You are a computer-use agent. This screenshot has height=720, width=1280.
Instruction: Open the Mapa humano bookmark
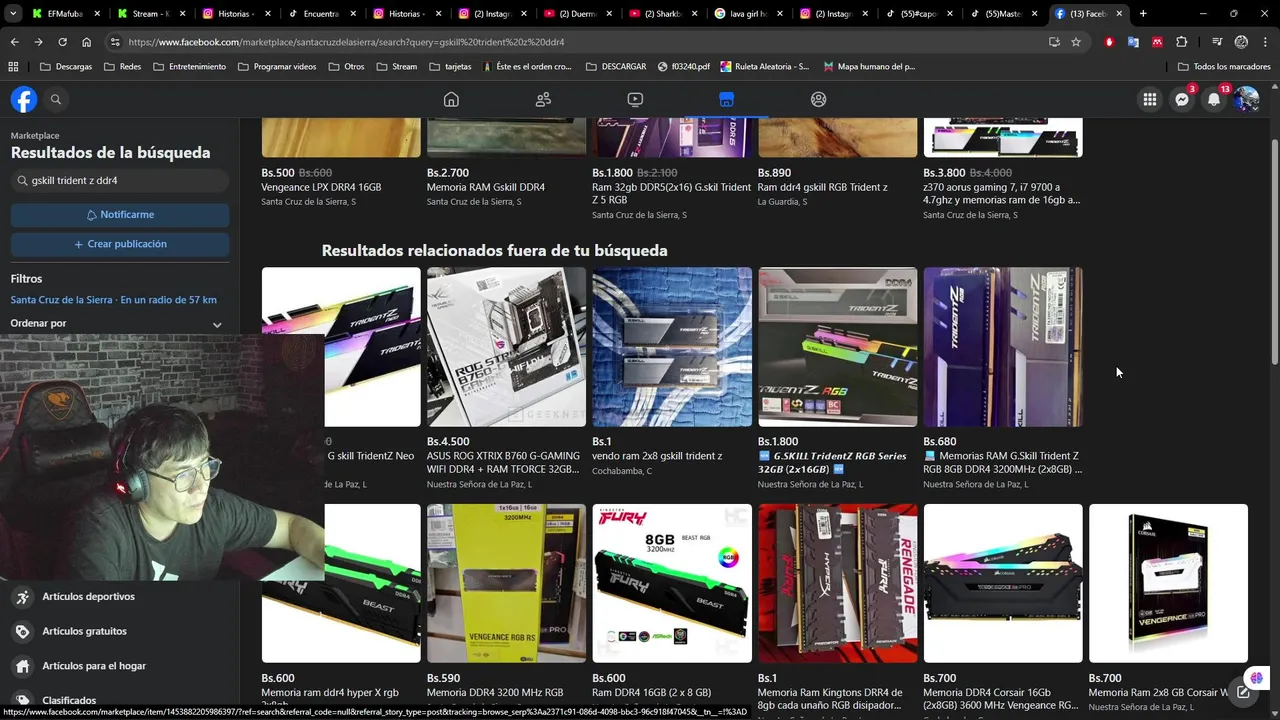(868, 66)
